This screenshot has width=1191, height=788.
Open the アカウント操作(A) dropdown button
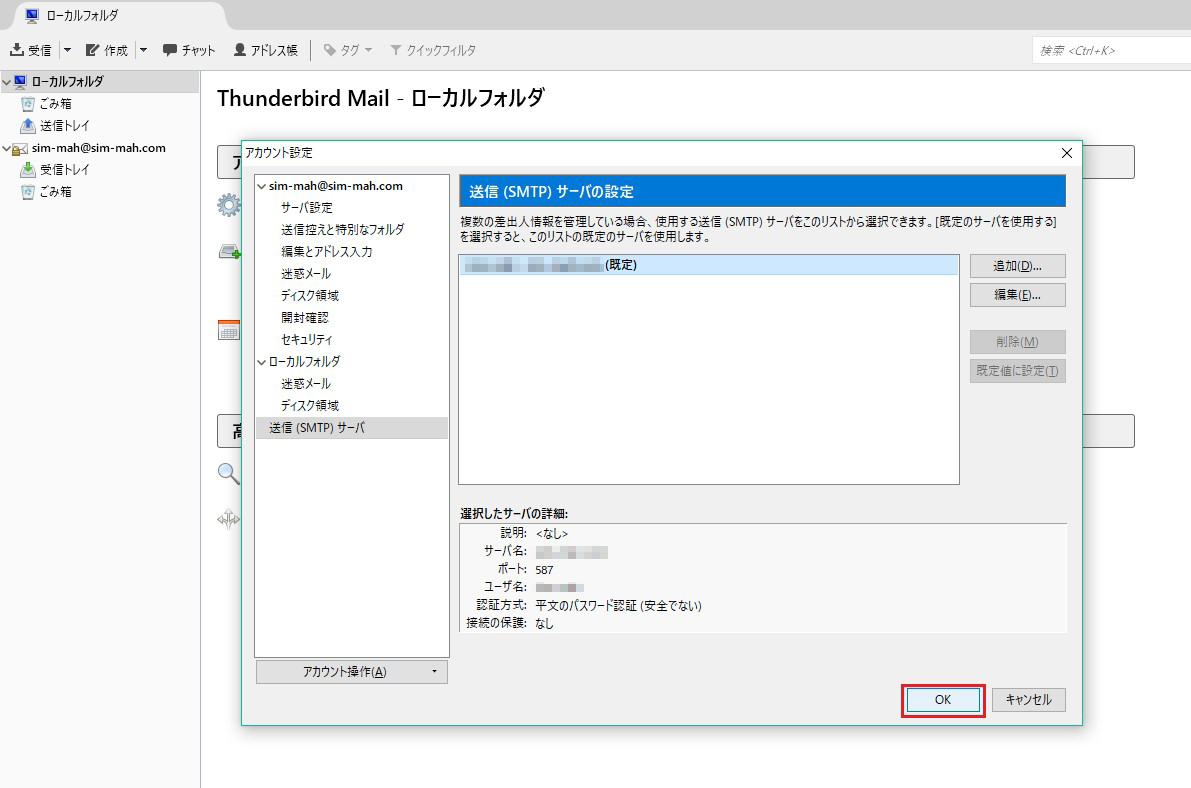(x=351, y=672)
